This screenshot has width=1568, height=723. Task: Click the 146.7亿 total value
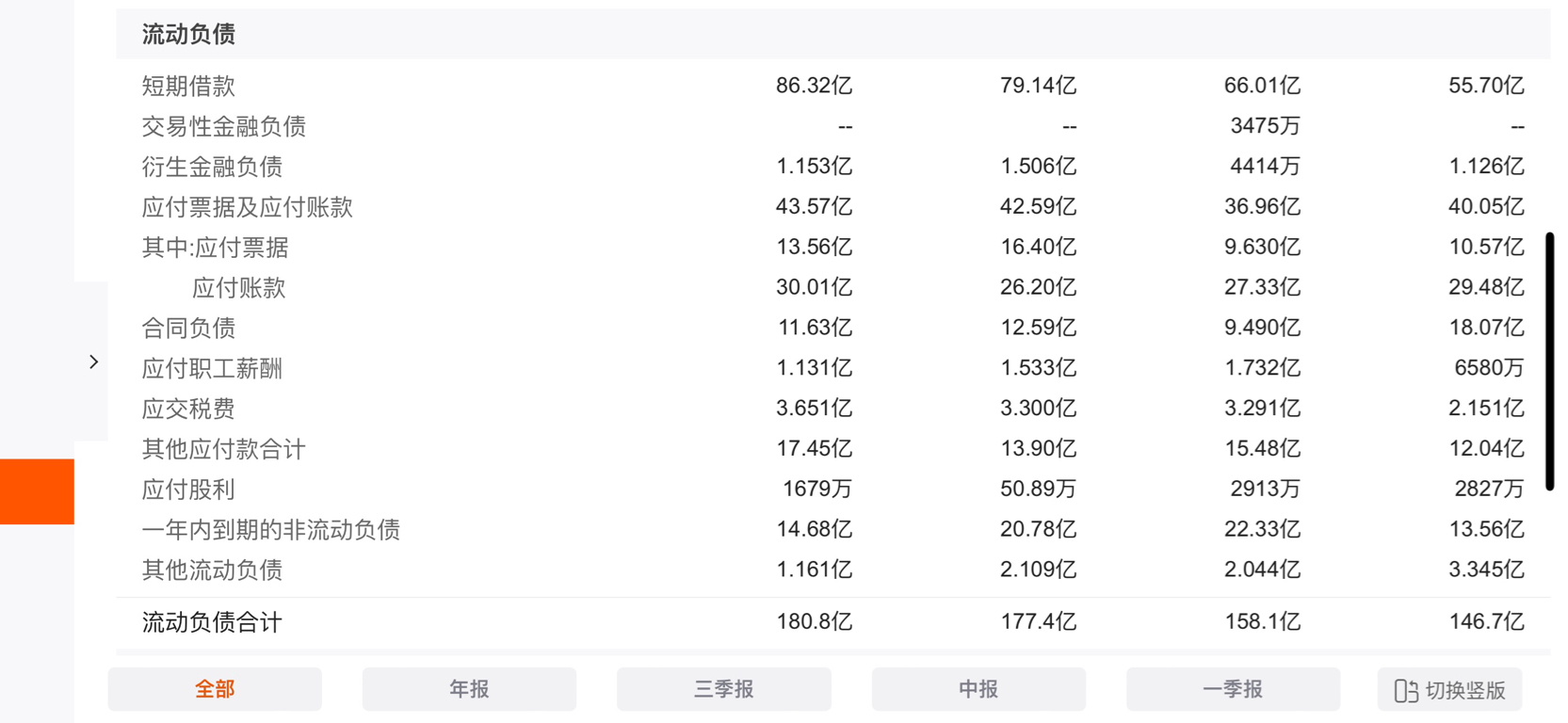(x=1486, y=621)
